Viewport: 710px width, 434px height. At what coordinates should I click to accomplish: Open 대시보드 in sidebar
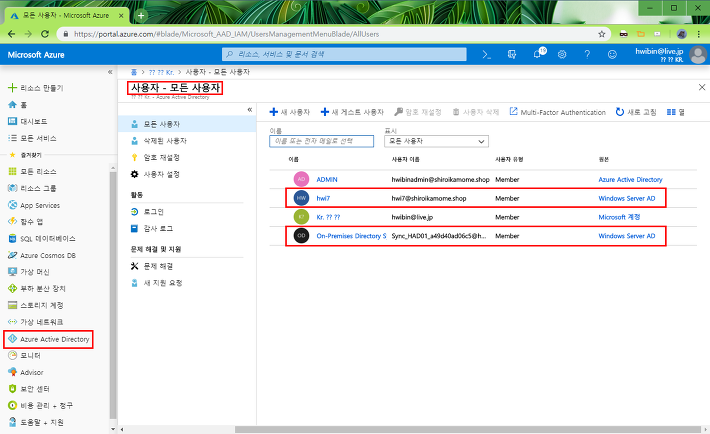point(28,121)
